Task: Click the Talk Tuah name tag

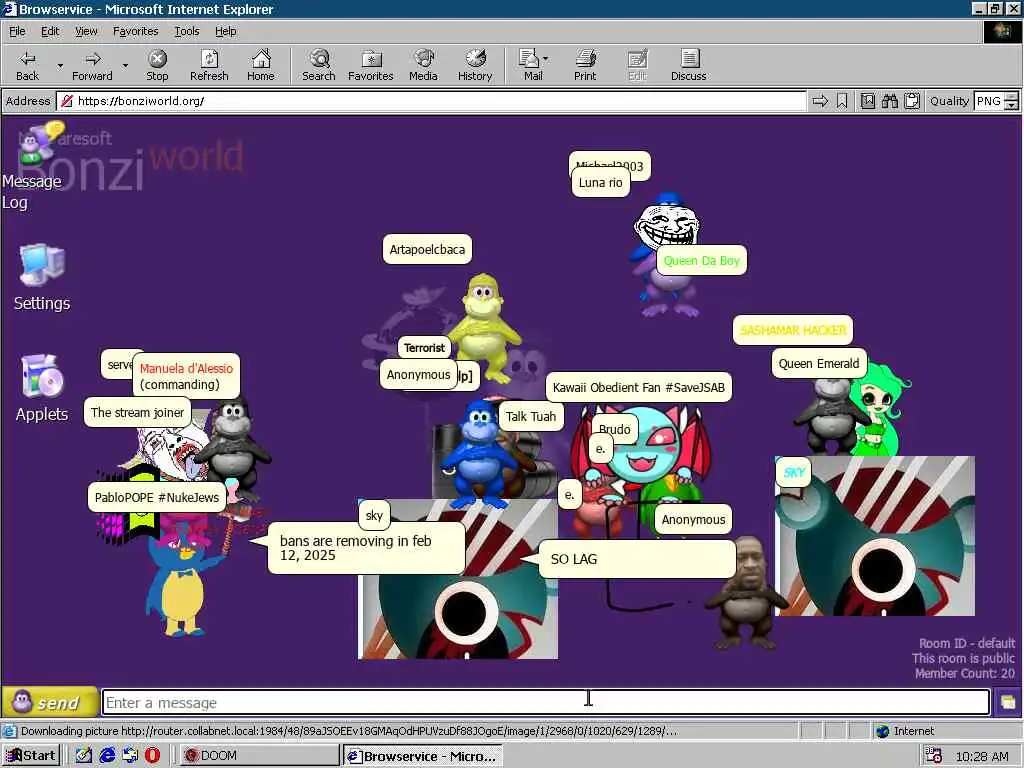Action: 531,417
